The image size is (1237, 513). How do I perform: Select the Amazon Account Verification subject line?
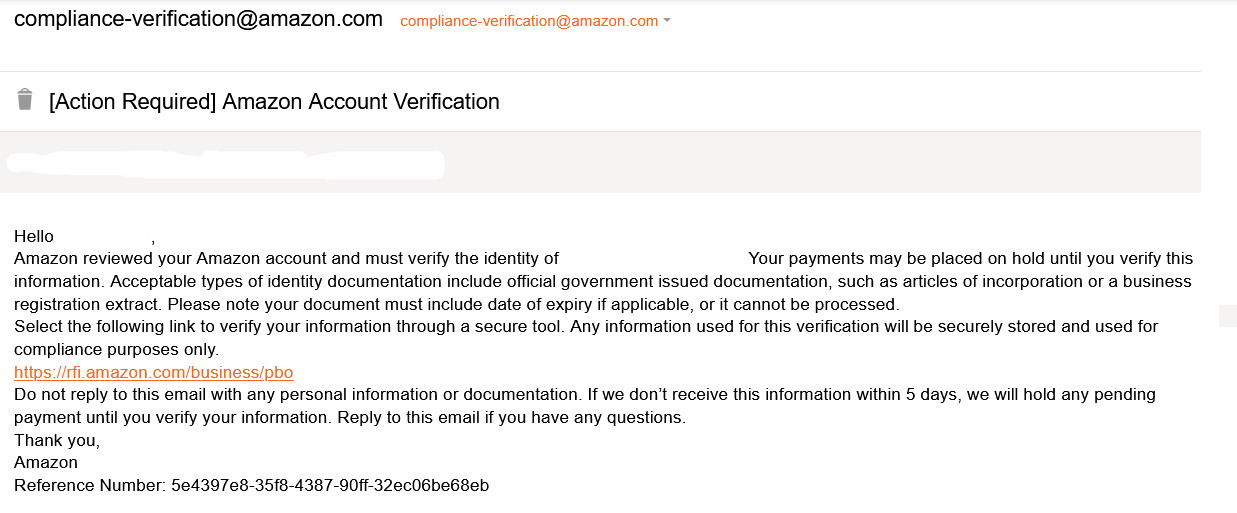274,101
